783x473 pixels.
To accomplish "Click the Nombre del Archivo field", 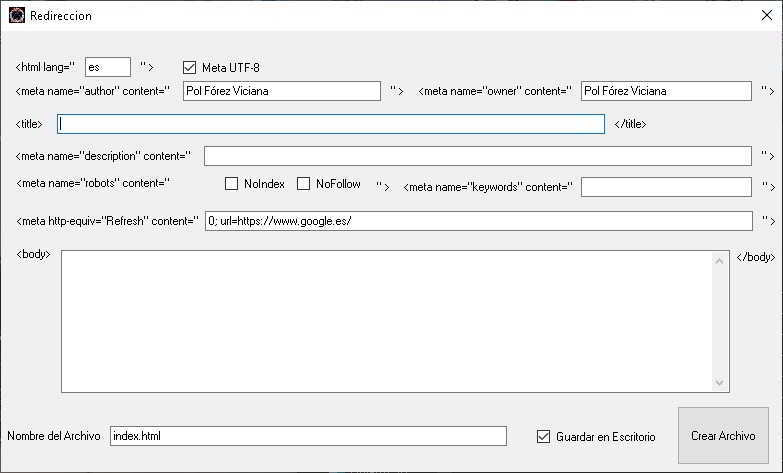I will click(308, 436).
